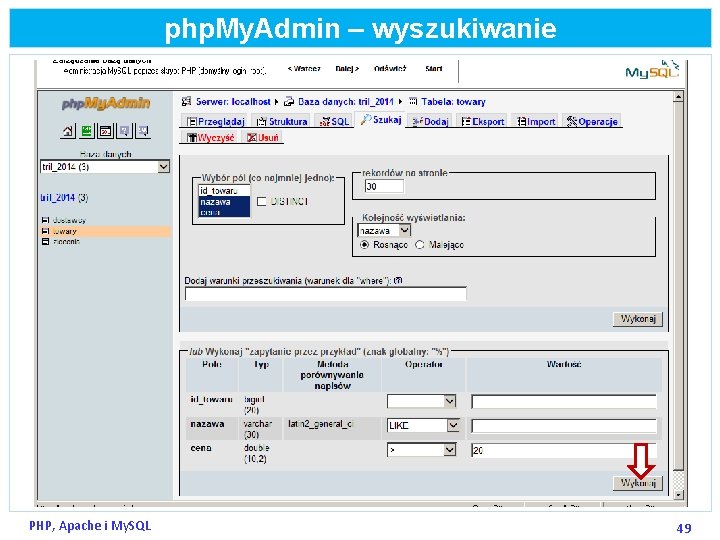The width and height of the screenshot is (720, 540).
Task: Click the Wartość field containing 20 for cena
Action: [564, 450]
